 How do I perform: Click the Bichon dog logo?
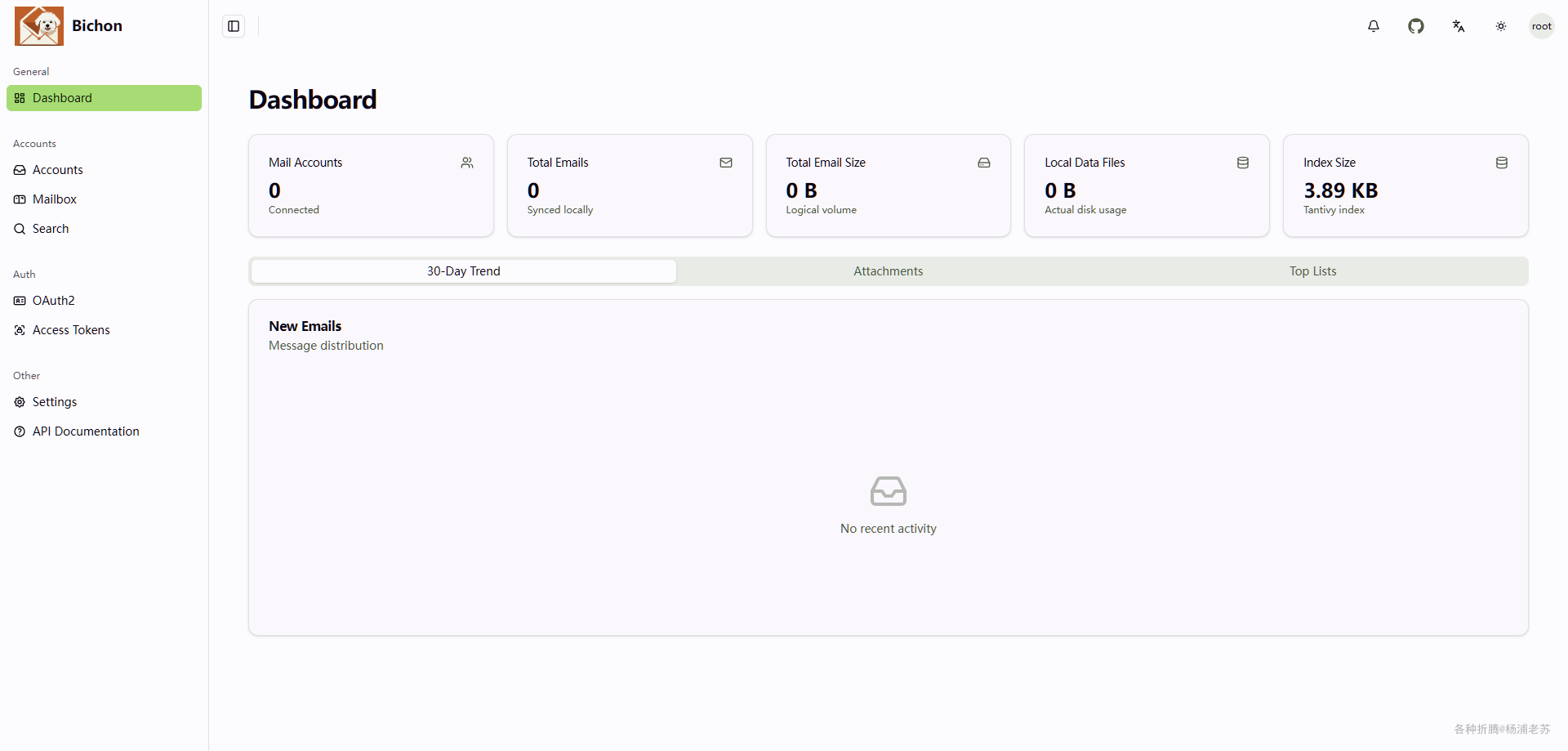[x=39, y=26]
